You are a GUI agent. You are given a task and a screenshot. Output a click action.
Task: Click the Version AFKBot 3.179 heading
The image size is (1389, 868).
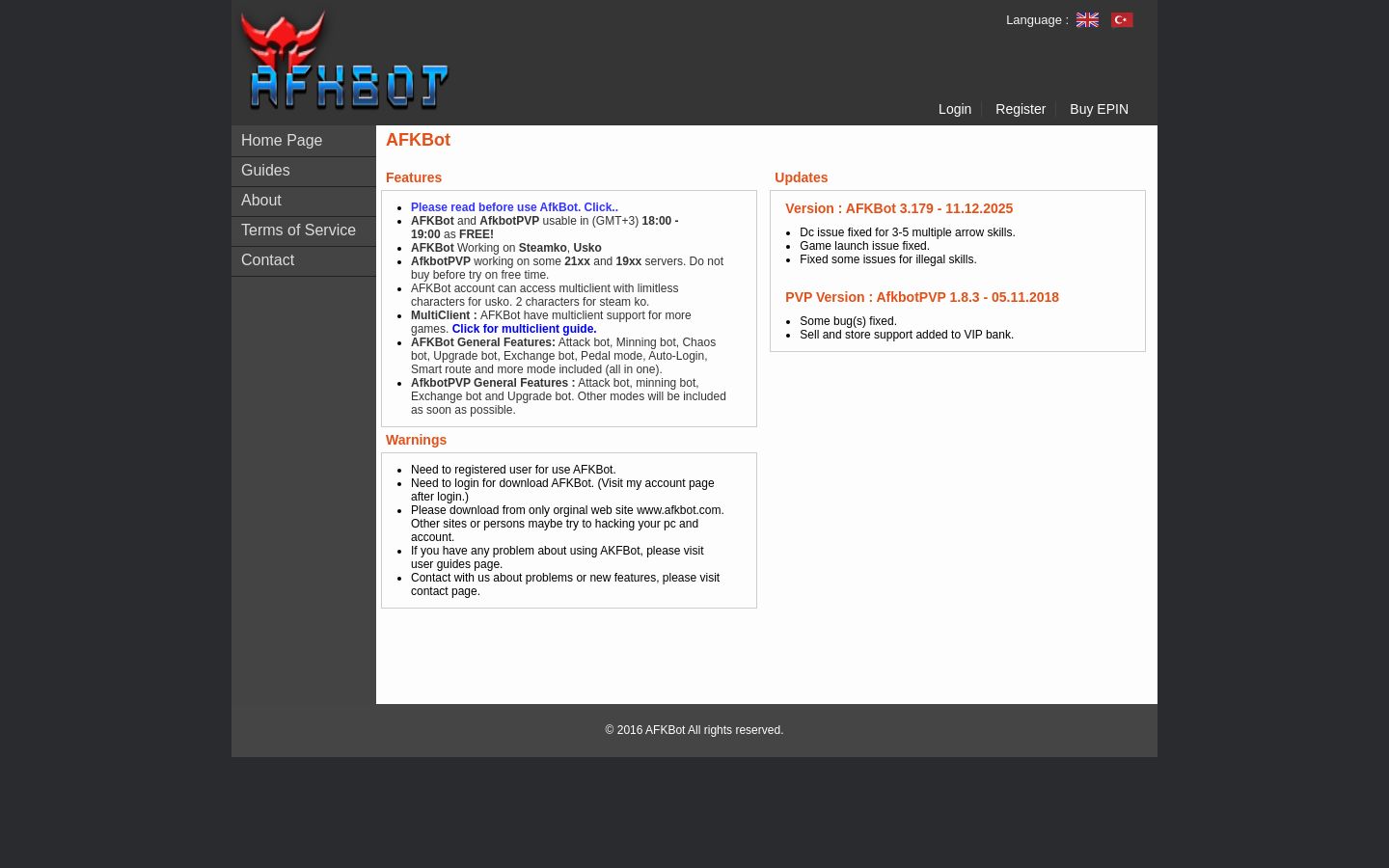[x=899, y=208]
